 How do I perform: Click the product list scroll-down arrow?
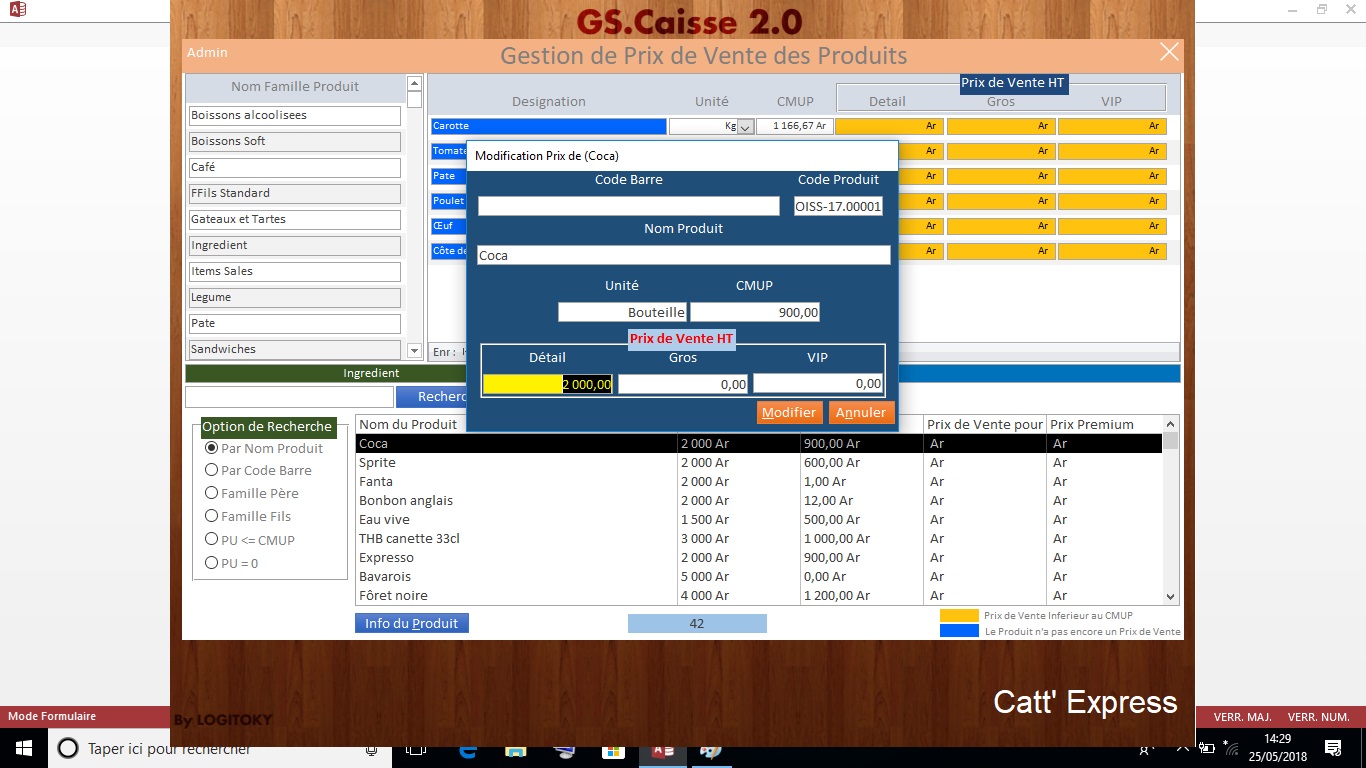point(1170,597)
